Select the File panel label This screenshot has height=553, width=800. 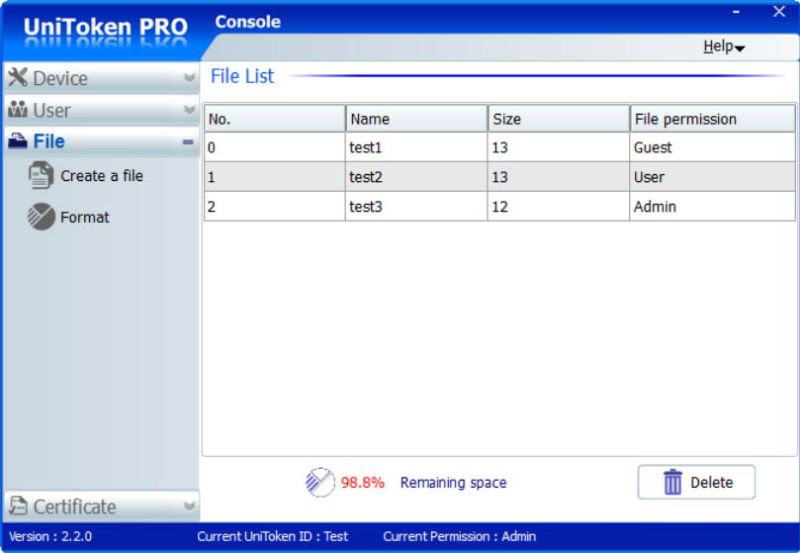tap(49, 141)
